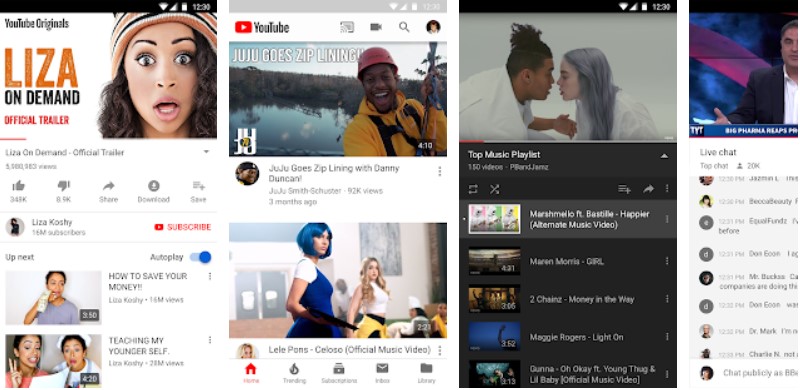Click the Liza Koshy channel name
The image size is (800, 390).
(x=52, y=222)
